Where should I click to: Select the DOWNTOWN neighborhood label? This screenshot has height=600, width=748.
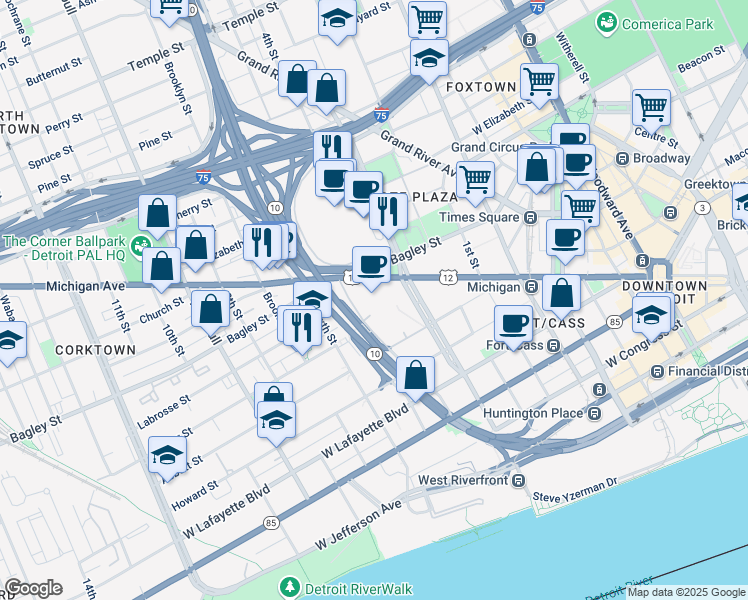[664, 286]
